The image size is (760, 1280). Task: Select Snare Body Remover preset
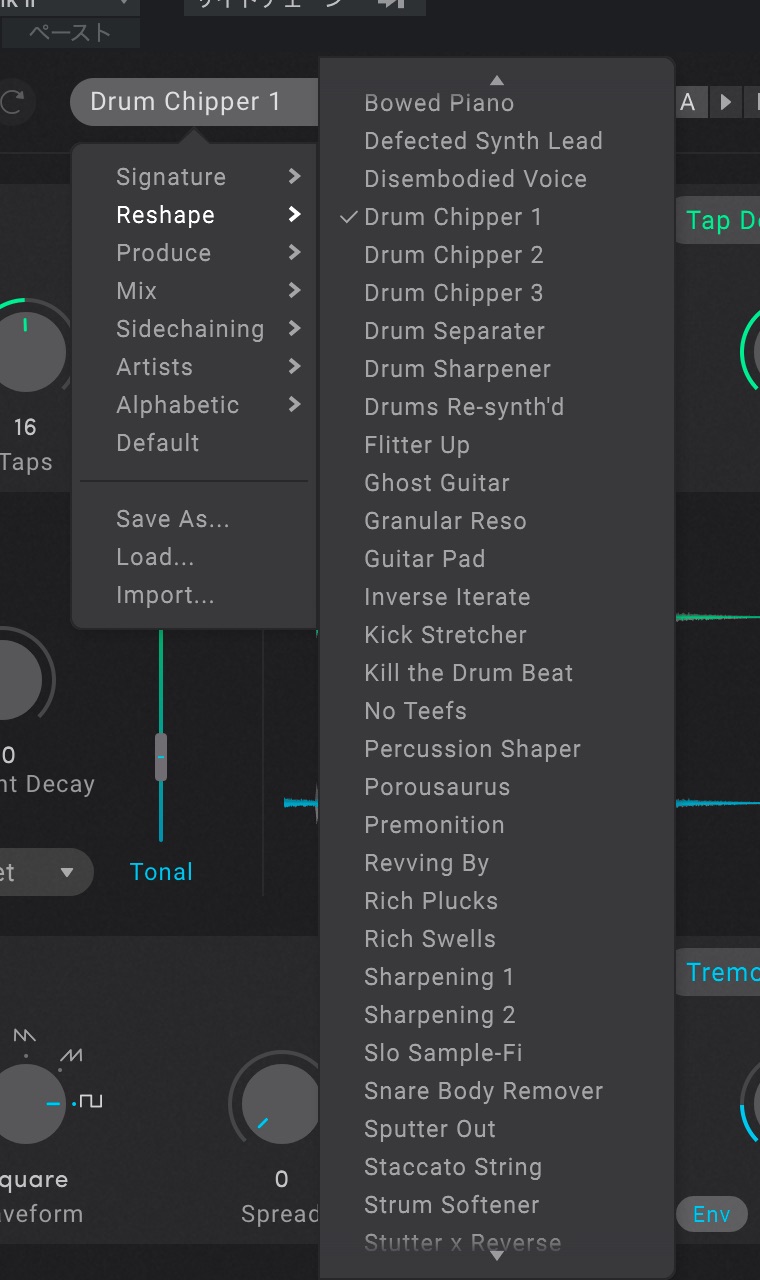483,1091
